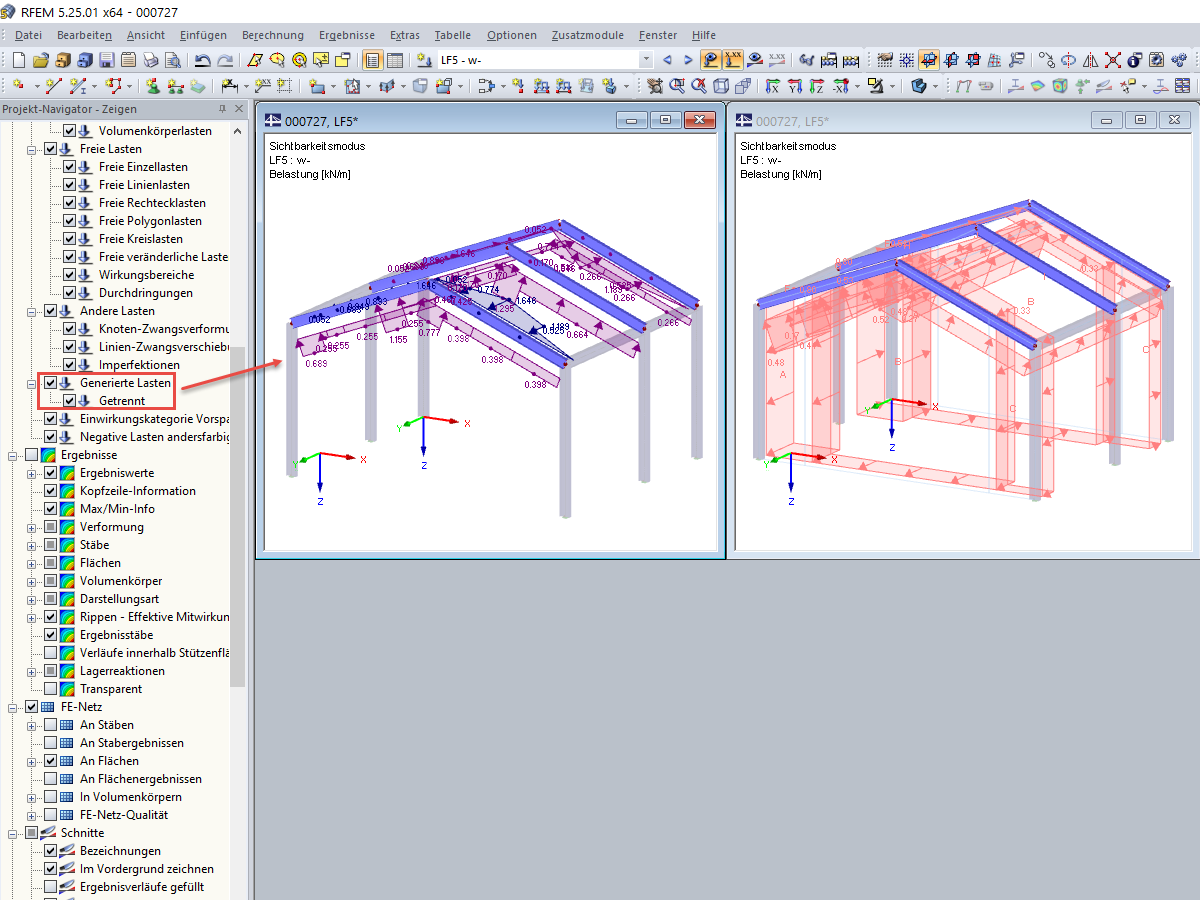Collapse the Andere Lasten tree node
The height and width of the screenshot is (900, 1200).
pos(32,311)
